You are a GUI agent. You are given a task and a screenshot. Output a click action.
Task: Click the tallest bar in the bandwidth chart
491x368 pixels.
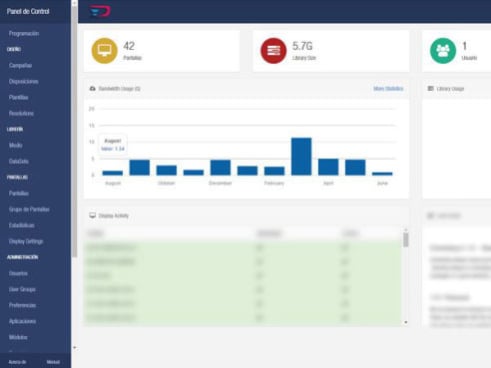[301, 156]
